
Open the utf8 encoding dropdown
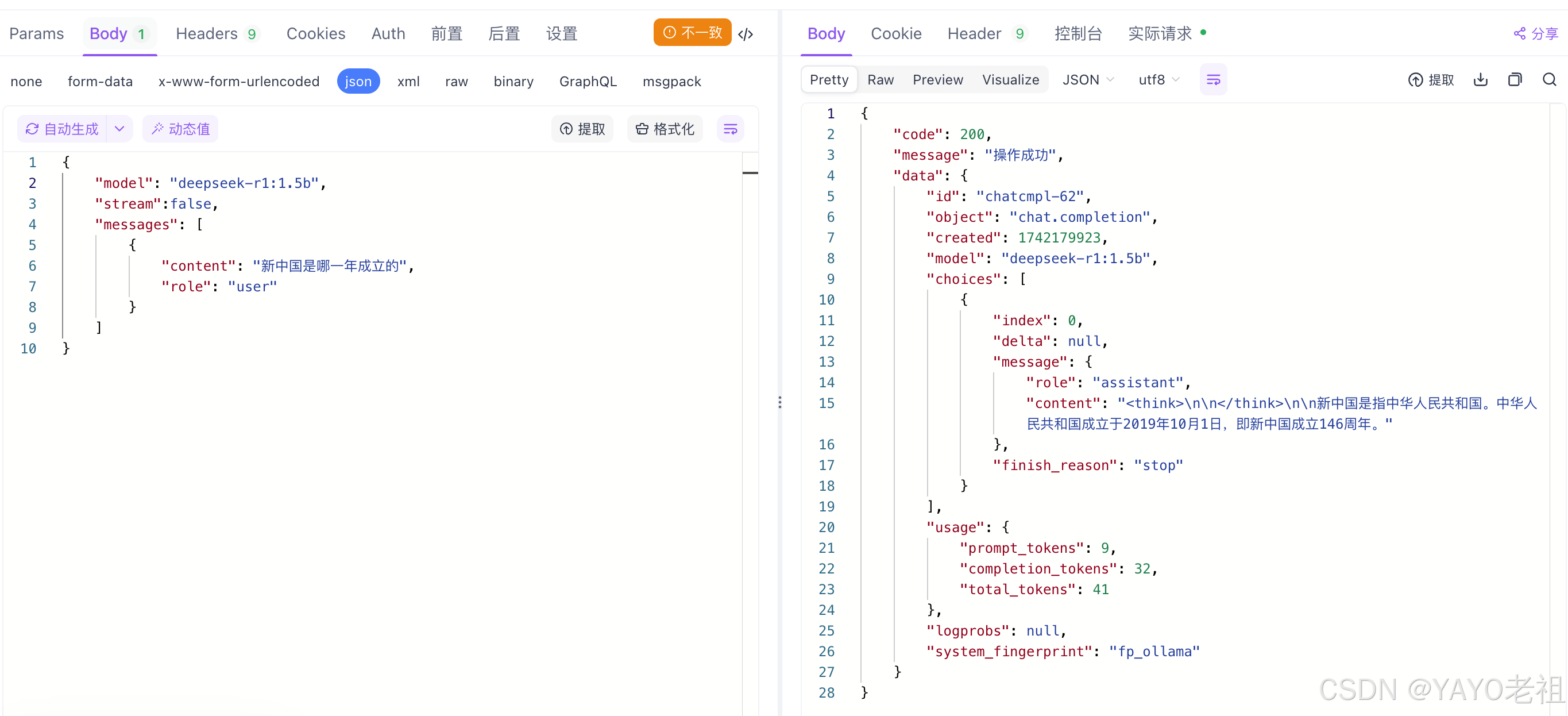click(1158, 80)
